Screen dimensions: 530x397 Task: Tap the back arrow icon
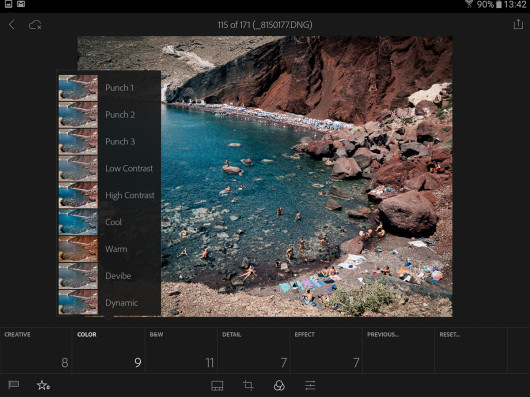[12, 24]
